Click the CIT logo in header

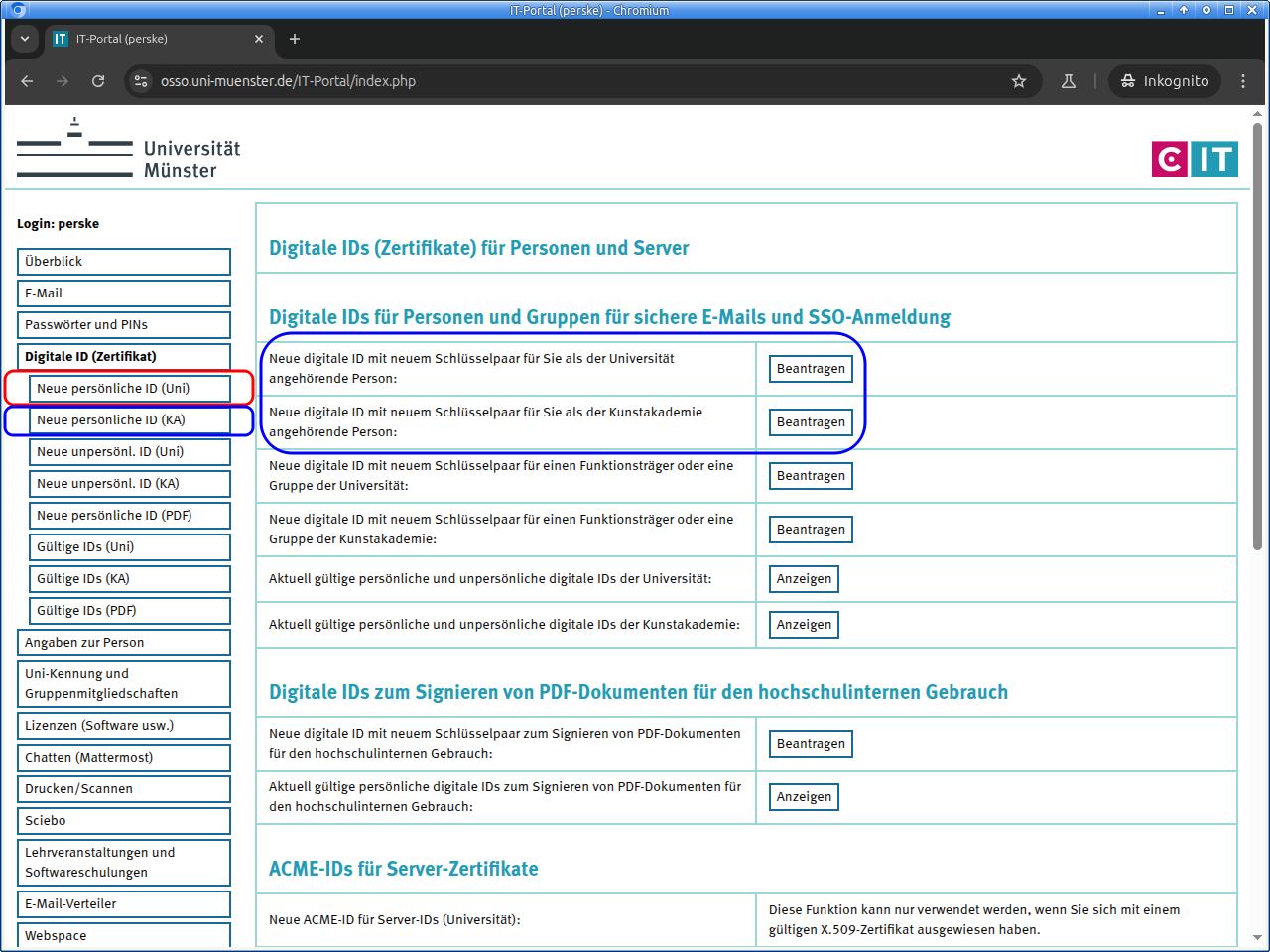coord(1195,159)
